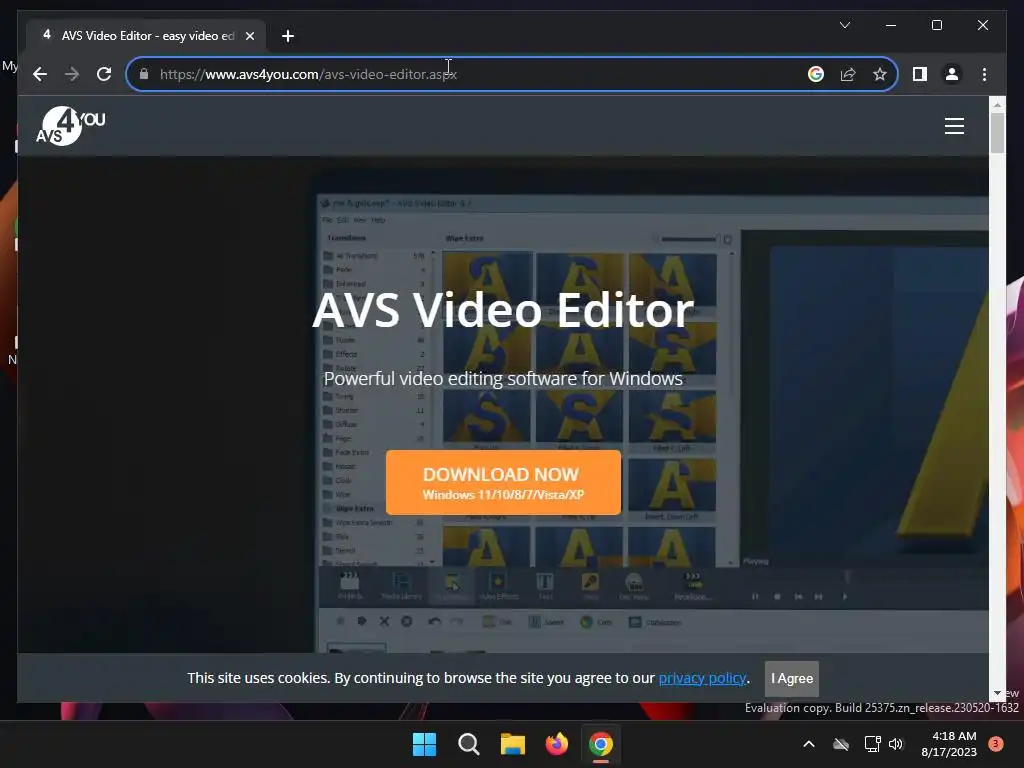Screen dimensions: 1024x768
Task: Click the OneDrive cloud tray icon
Action: (x=841, y=744)
